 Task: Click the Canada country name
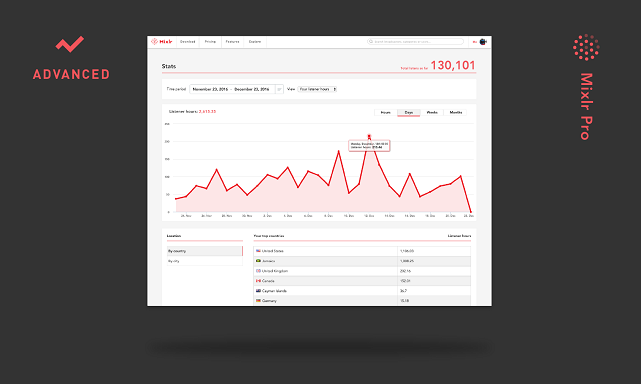pos(268,281)
